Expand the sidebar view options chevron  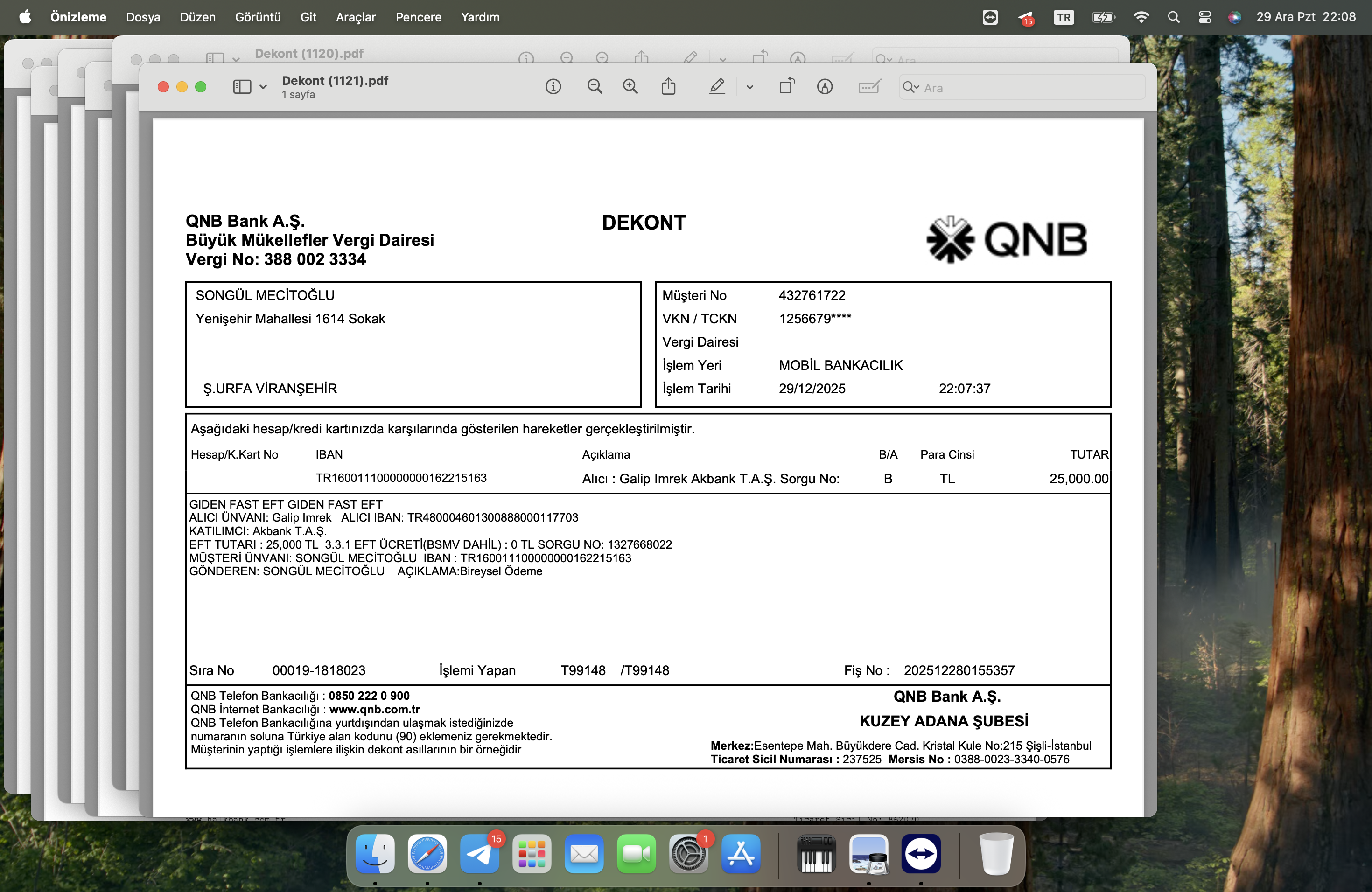[263, 88]
